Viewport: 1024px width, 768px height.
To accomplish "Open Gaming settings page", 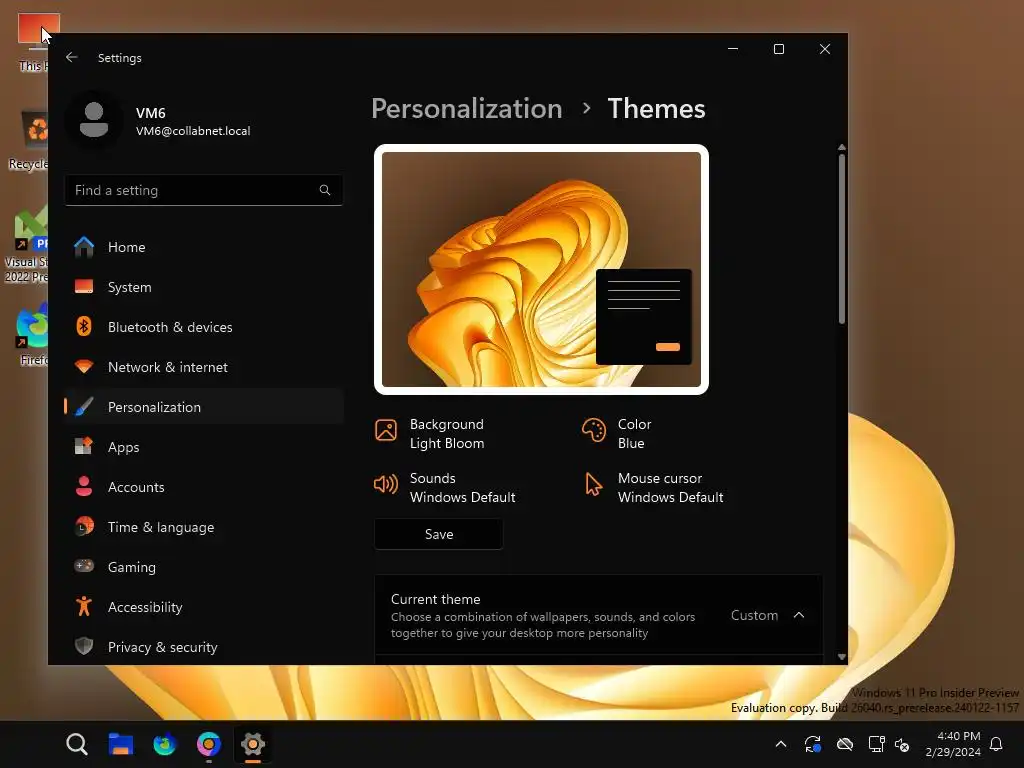I will point(204,566).
